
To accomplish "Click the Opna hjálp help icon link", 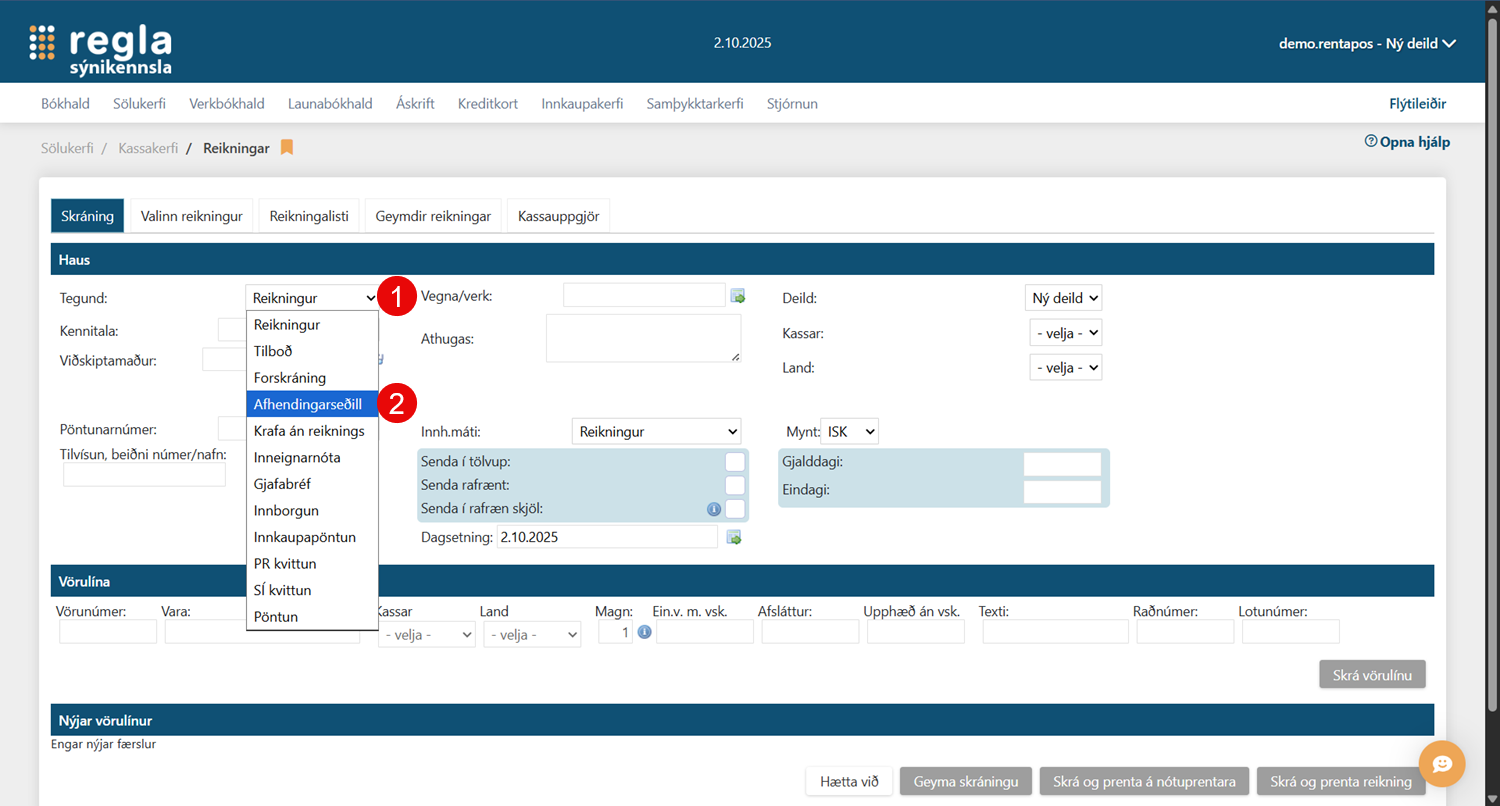I will click(1407, 142).
